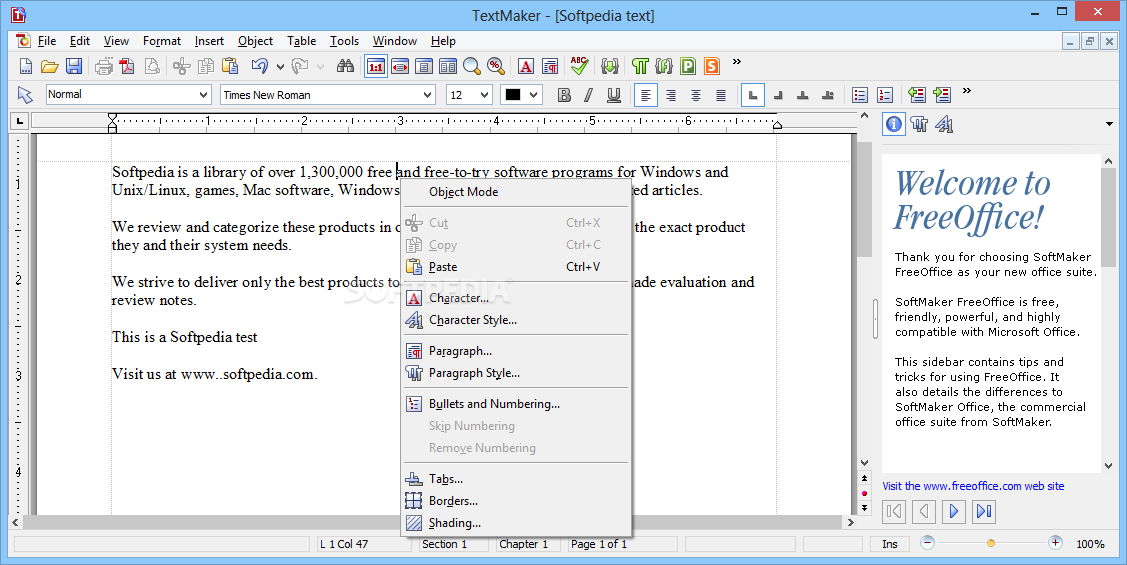Image resolution: width=1127 pixels, height=565 pixels.
Task: Open search with the binoculars icon
Action: 346,67
